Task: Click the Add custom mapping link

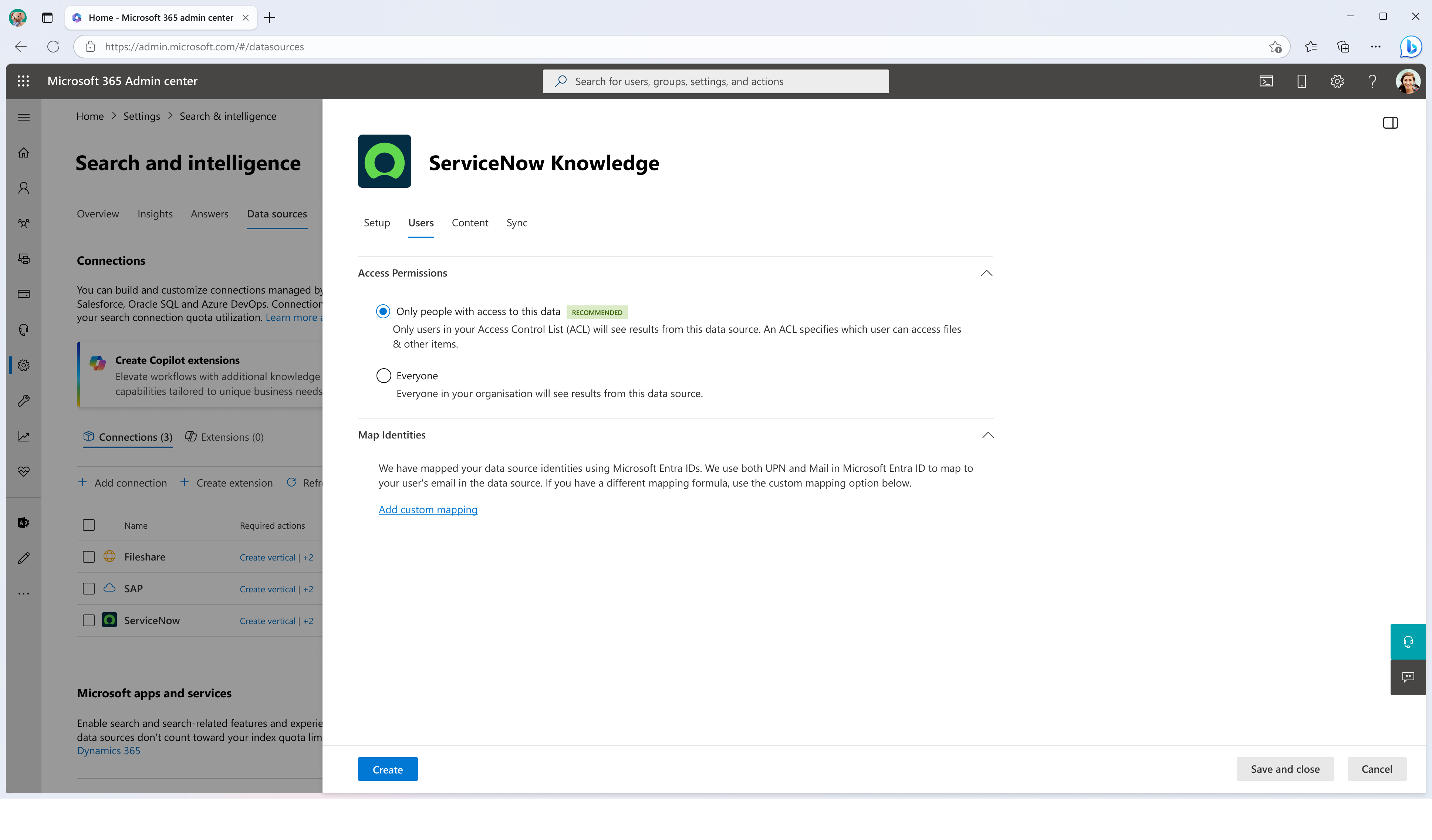Action: [428, 509]
